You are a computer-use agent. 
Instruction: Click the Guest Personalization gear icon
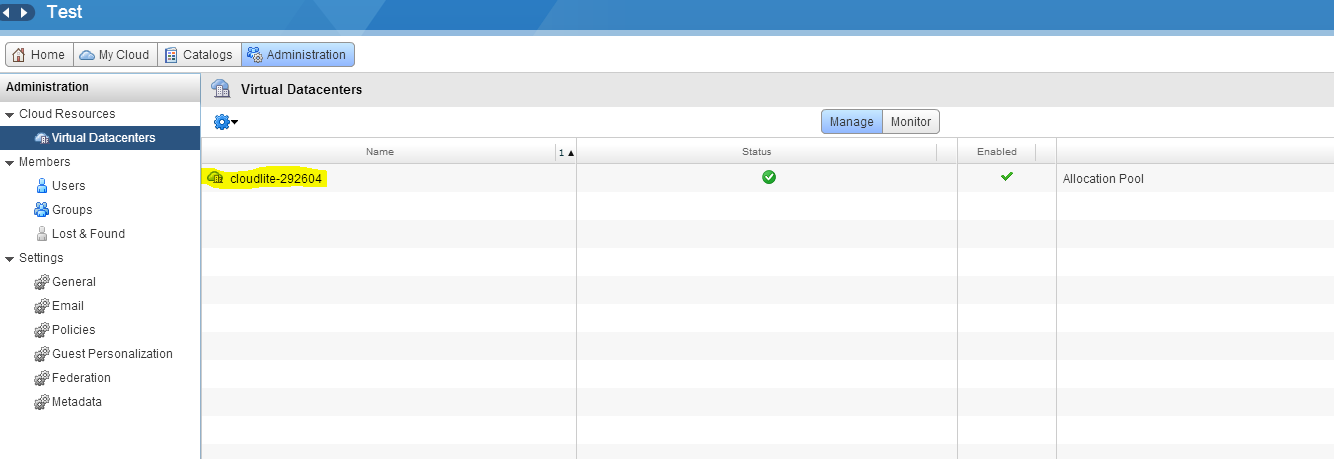pyautogui.click(x=41, y=354)
